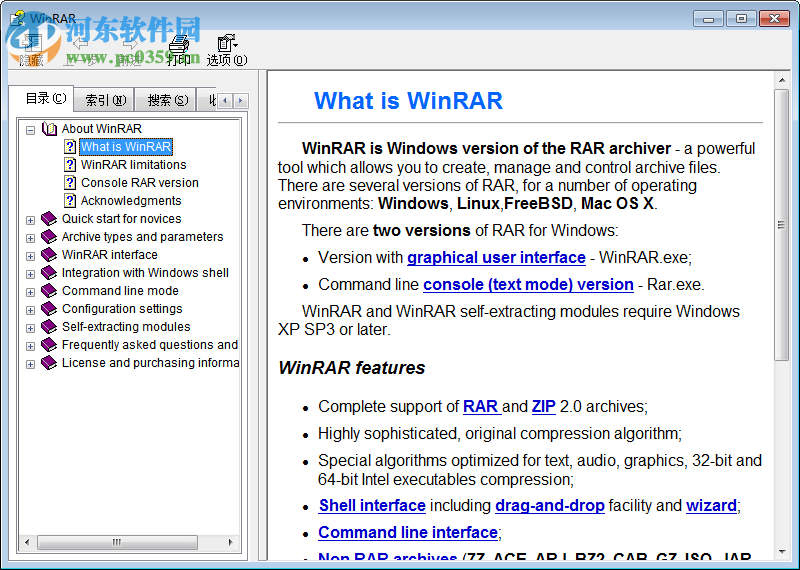This screenshot has width=800, height=570.
Task: Select the About WinRAR tree label
Action: [x=102, y=129]
